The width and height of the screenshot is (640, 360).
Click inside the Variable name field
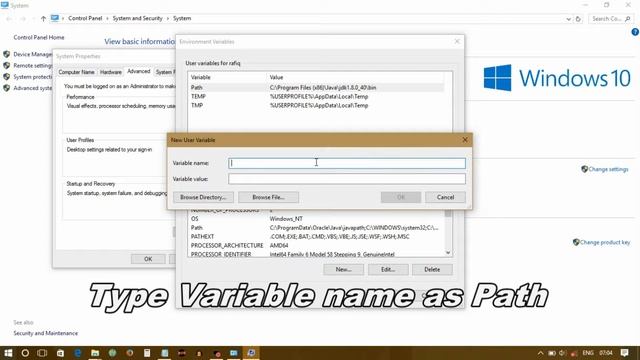347,163
